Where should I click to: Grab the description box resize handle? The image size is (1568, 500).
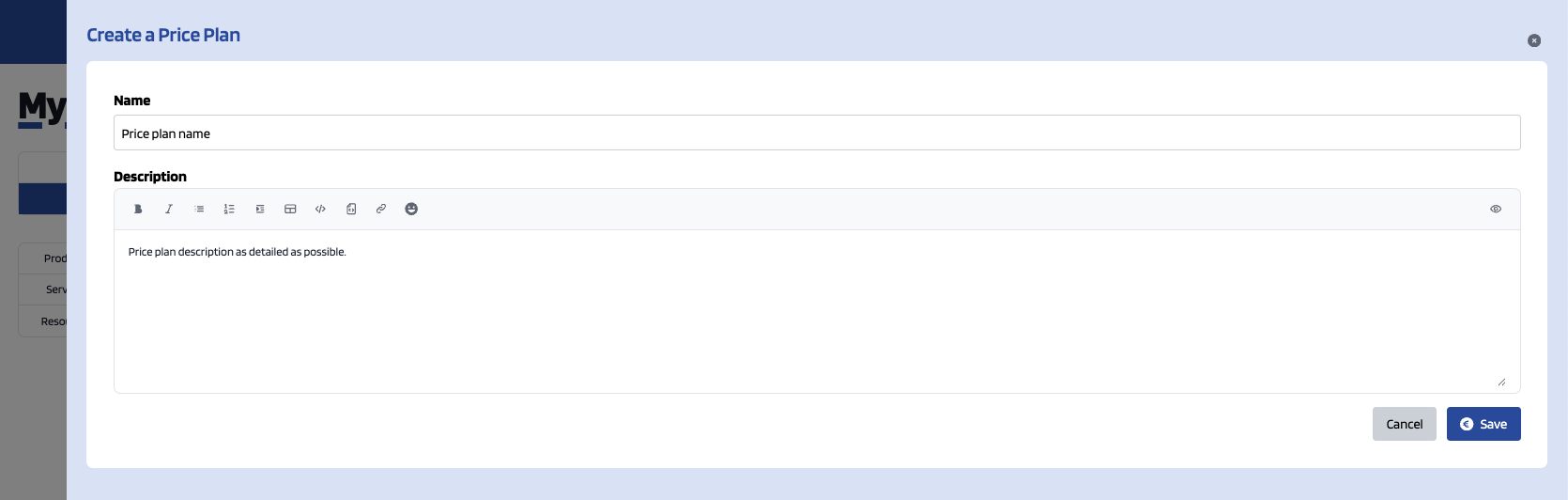[x=1501, y=382]
